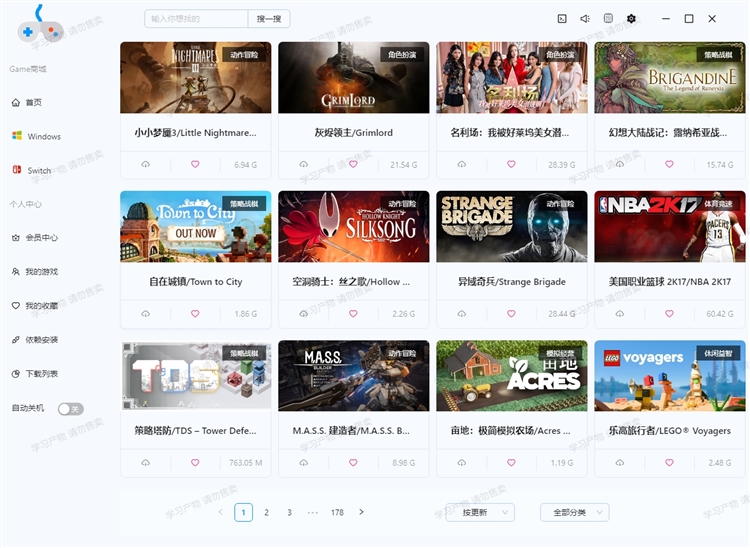Focus the search input field
The height and width of the screenshot is (548, 750).
pyautogui.click(x=196, y=19)
